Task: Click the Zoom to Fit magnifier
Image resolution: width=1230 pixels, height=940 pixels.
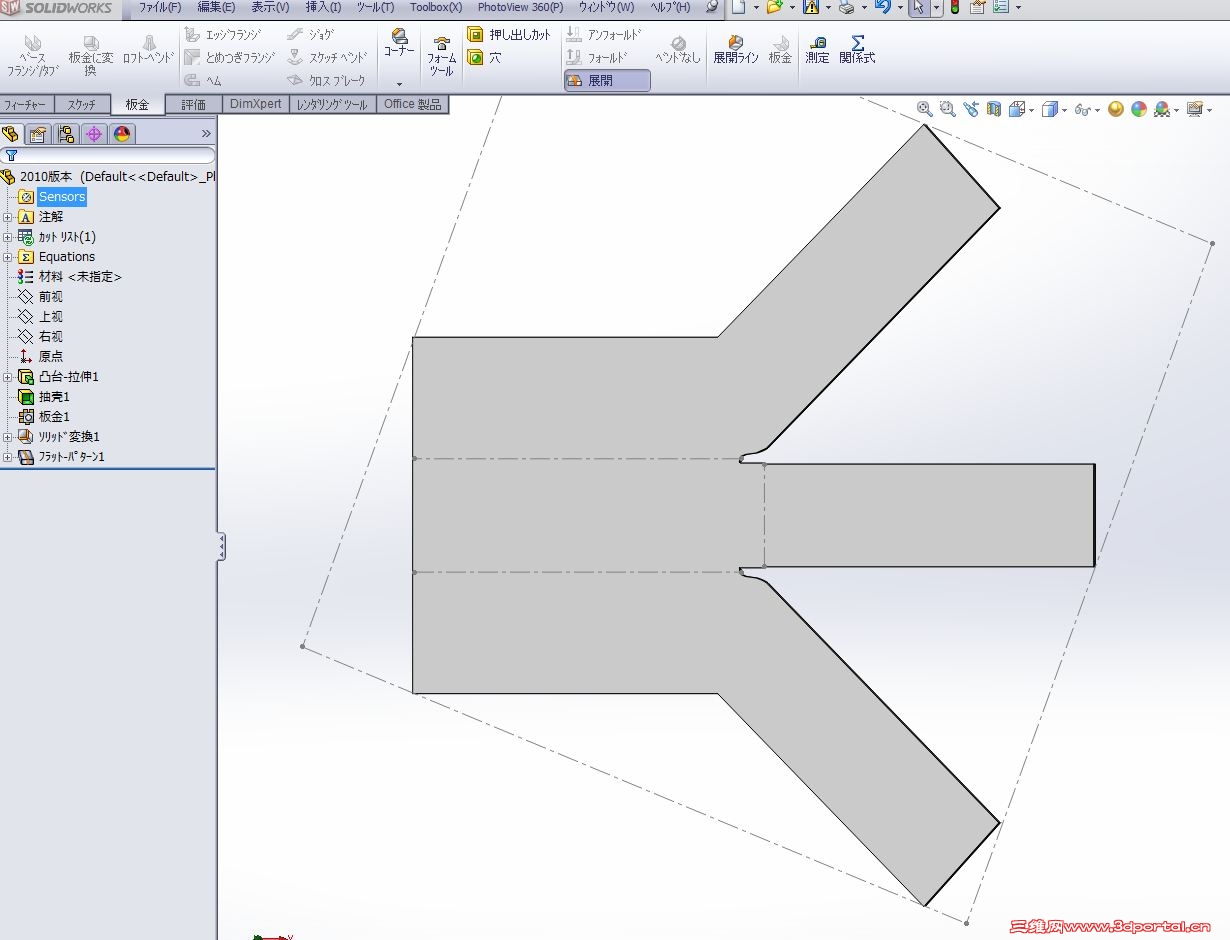Action: tap(924, 109)
